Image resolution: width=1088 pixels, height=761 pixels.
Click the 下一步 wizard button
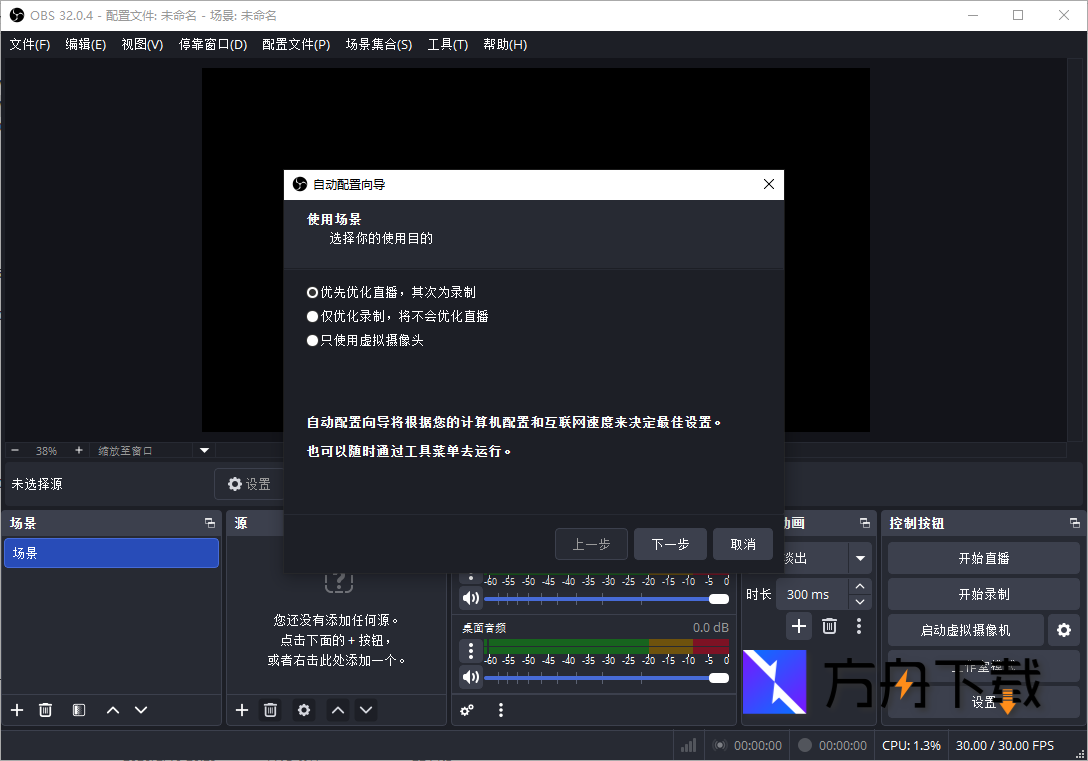click(x=669, y=544)
